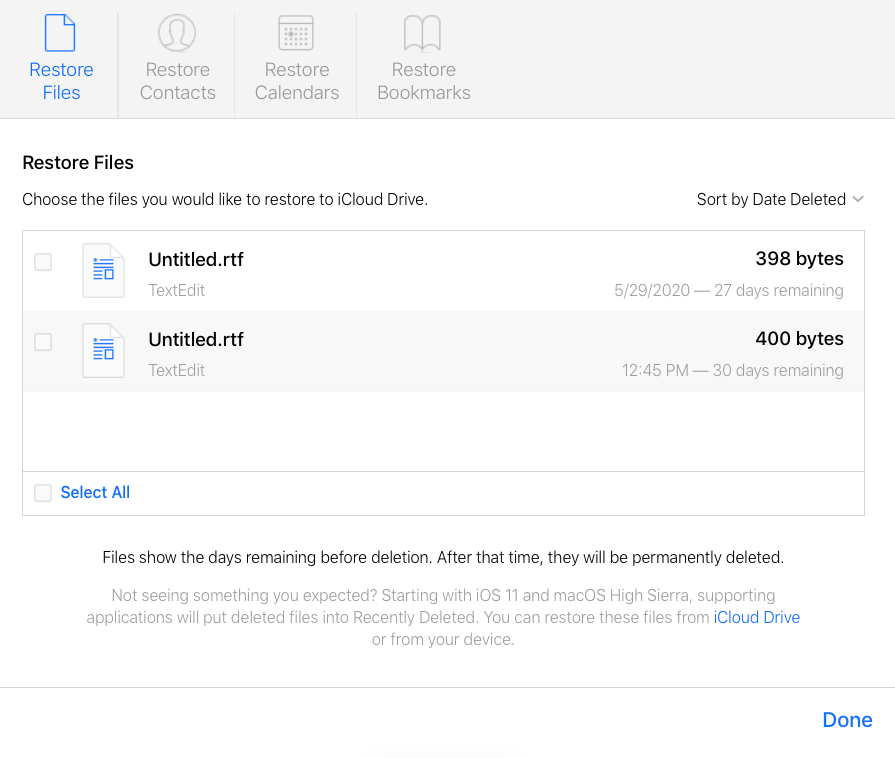895x758 pixels.
Task: Select the Untitled.rtf deleted at 12:45 PM
Action: (196, 340)
